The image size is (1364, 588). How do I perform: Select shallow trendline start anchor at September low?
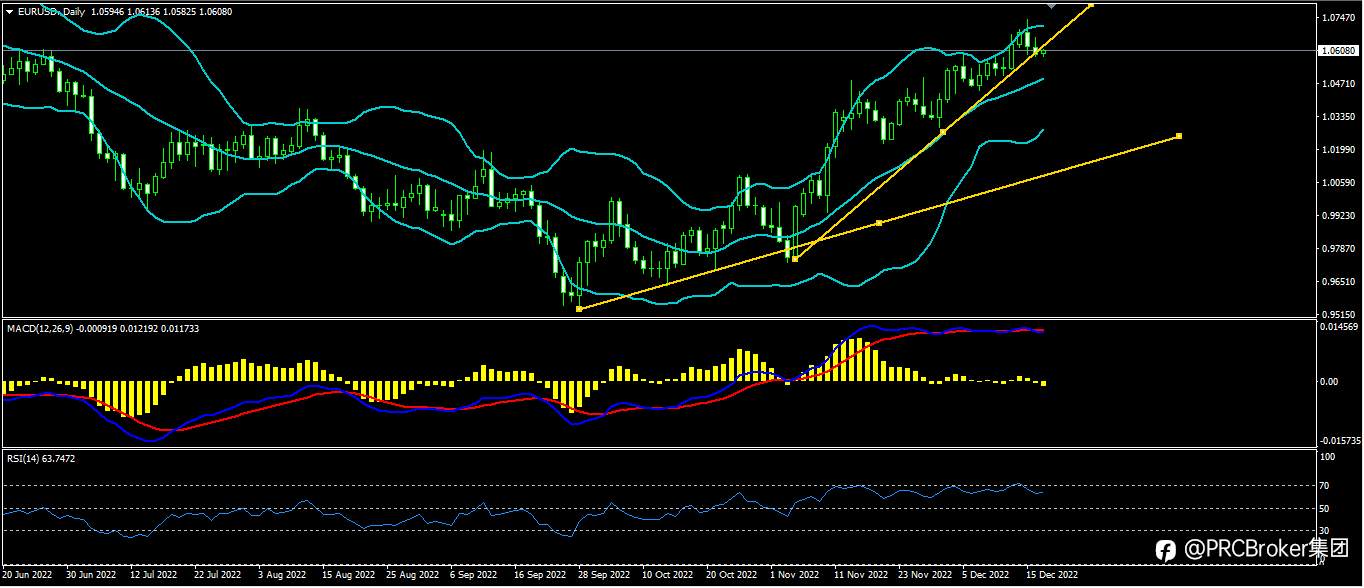pos(579,308)
